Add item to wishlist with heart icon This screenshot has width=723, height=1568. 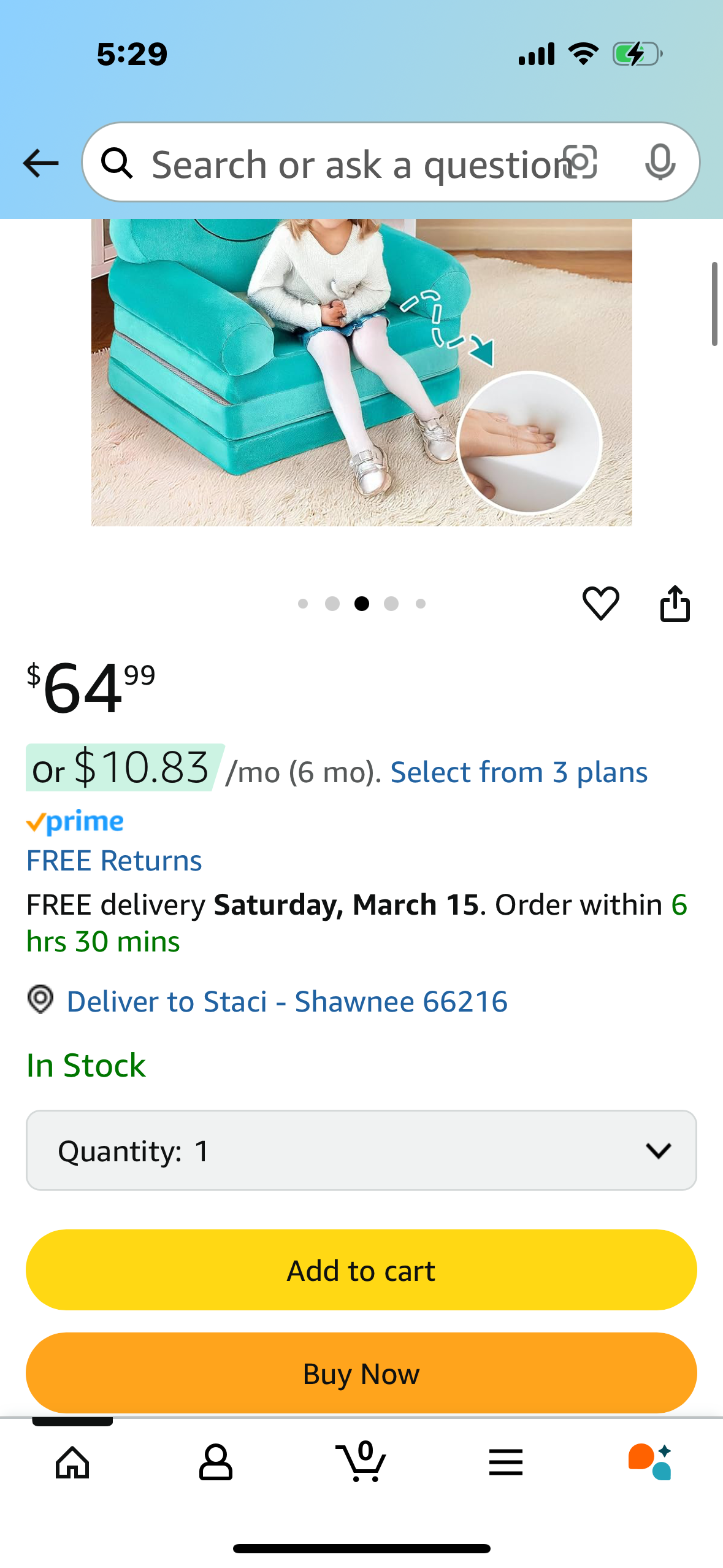[x=600, y=603]
